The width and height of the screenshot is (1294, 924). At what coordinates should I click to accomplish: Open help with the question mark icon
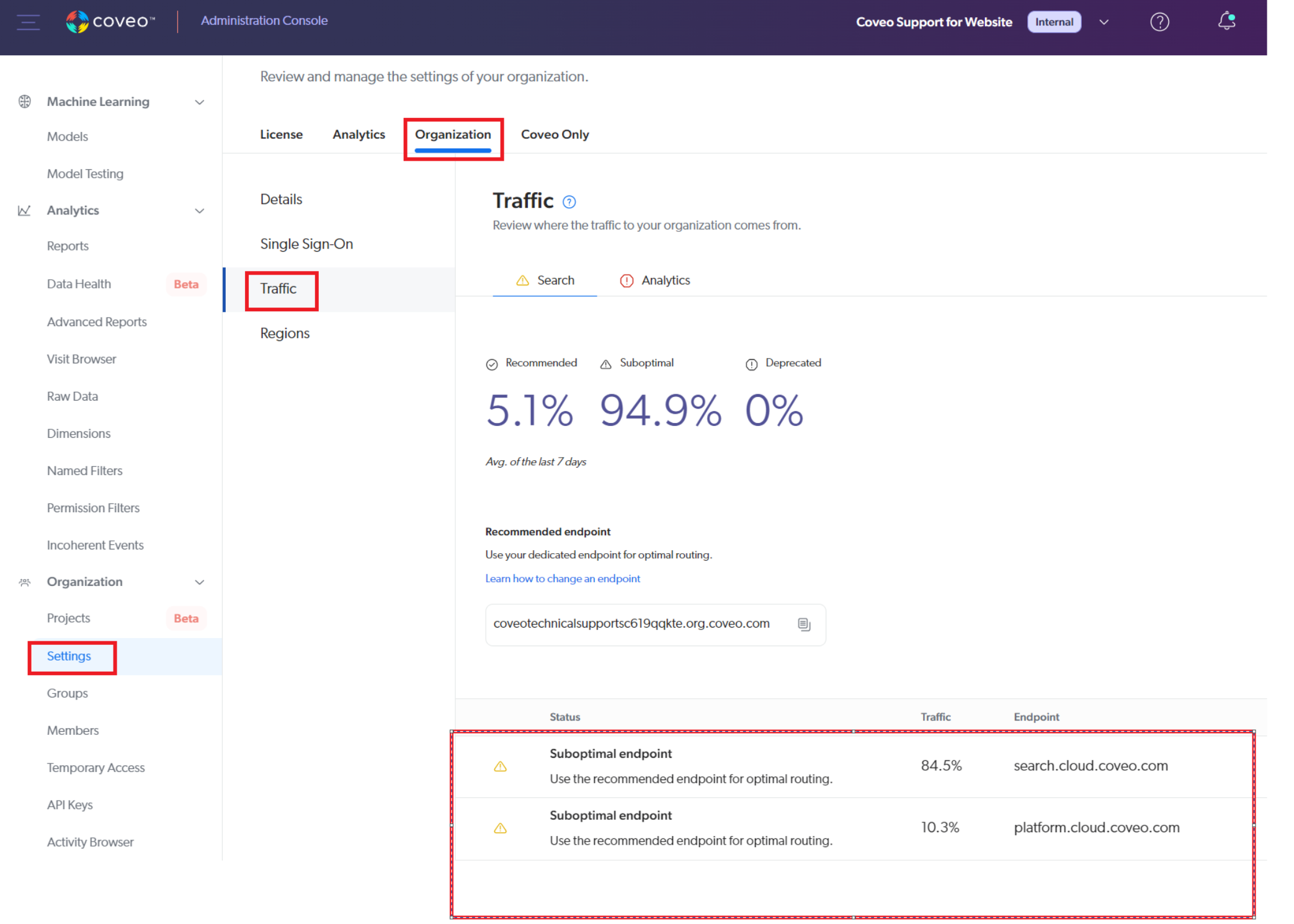click(1159, 22)
